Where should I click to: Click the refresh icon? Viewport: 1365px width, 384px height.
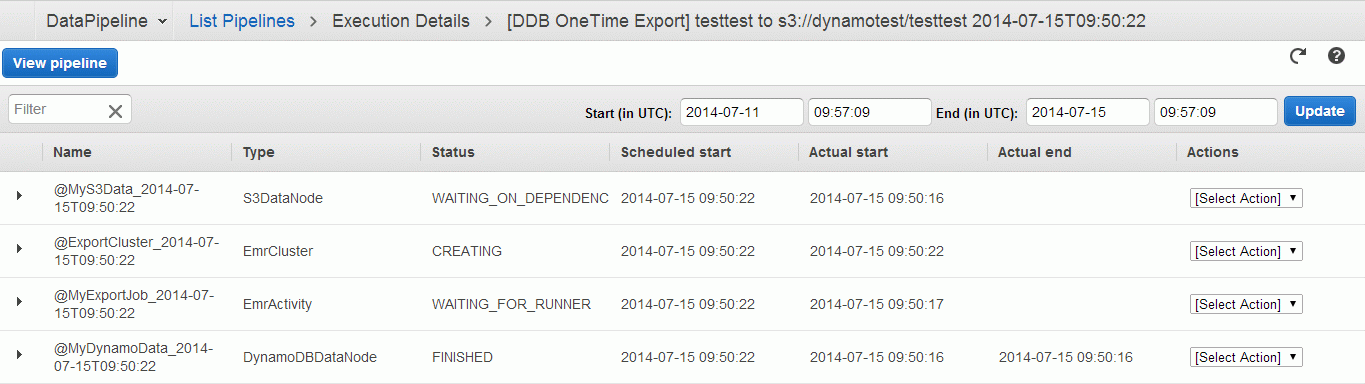click(1298, 56)
